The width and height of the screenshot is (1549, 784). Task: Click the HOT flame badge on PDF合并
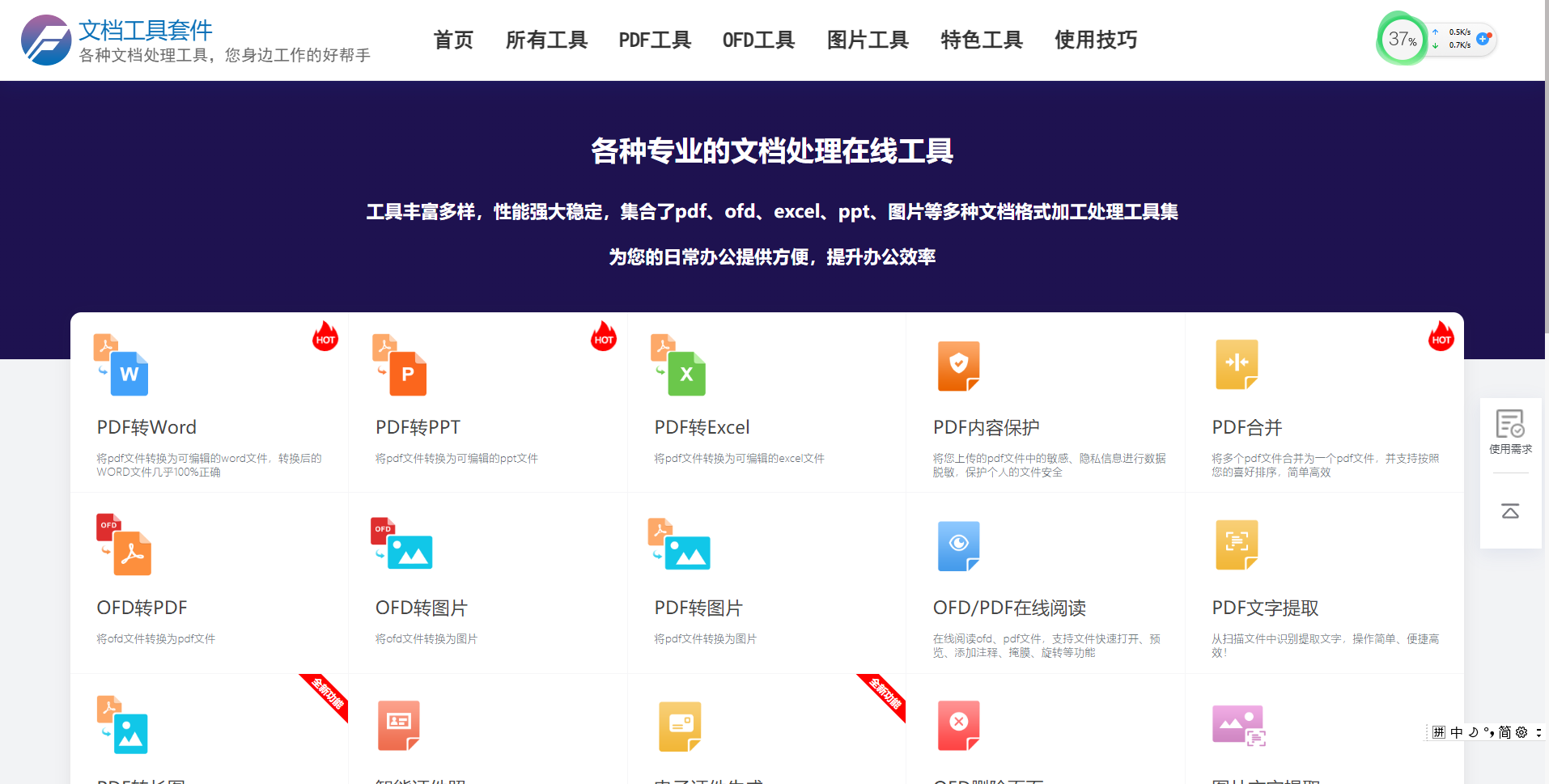click(x=1441, y=336)
